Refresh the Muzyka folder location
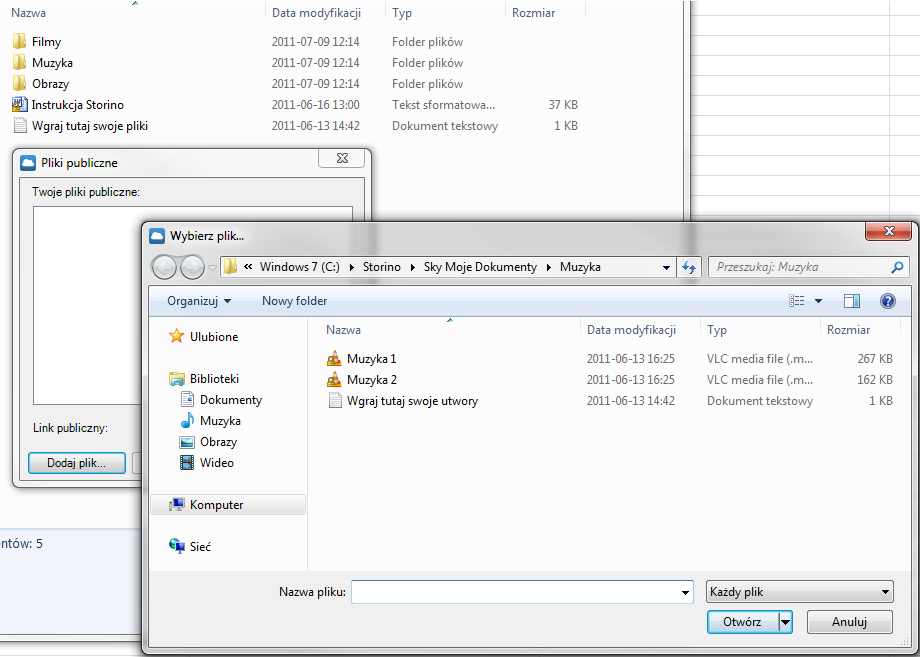This screenshot has height=657, width=920. point(689,267)
